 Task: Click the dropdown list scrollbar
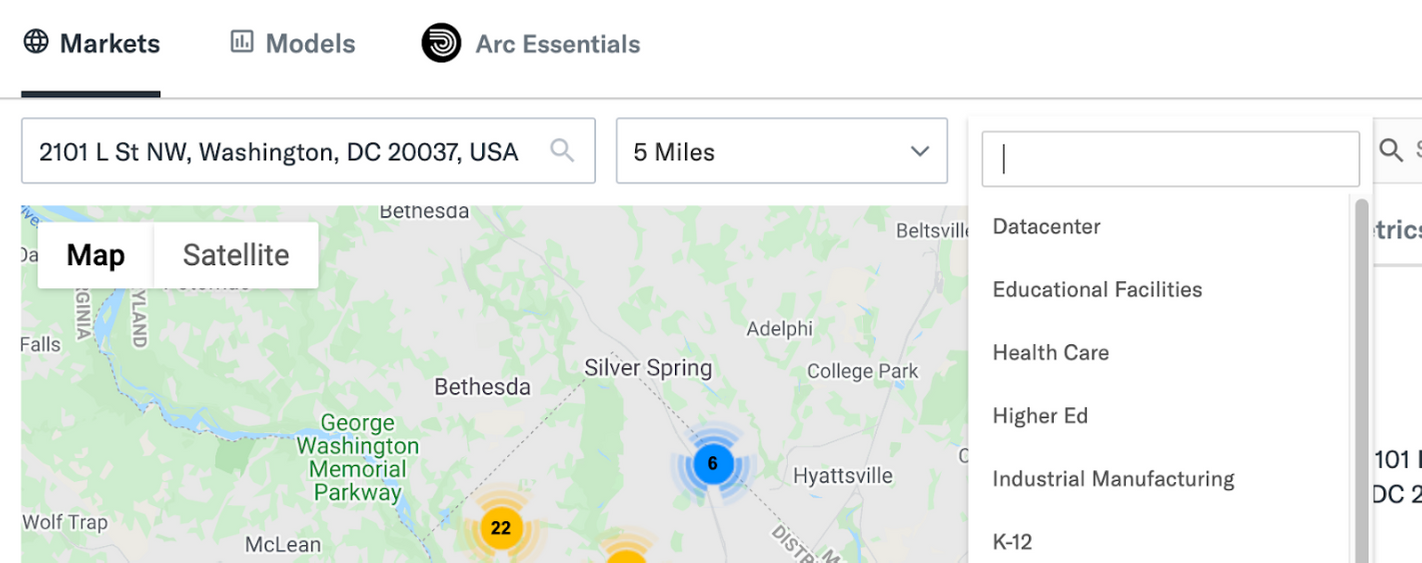coord(1361,380)
